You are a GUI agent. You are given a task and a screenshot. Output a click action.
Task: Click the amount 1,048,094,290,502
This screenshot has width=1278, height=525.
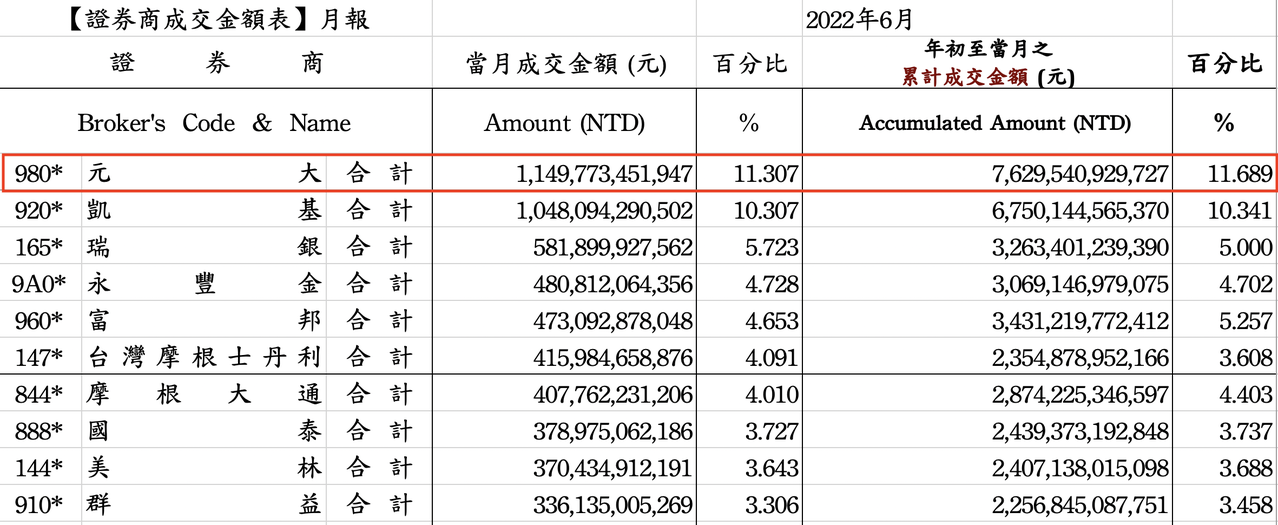pyautogui.click(x=604, y=211)
